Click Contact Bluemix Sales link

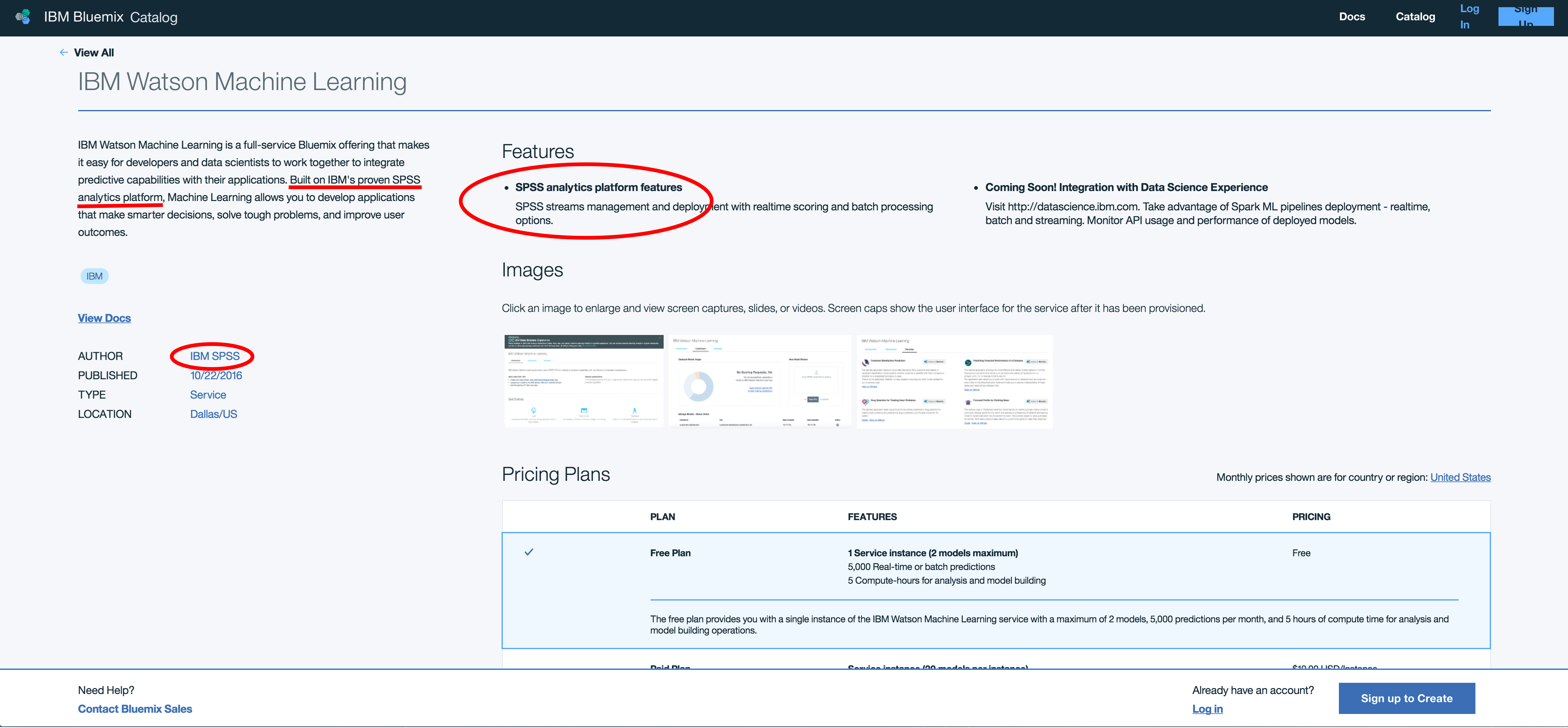pyautogui.click(x=135, y=708)
